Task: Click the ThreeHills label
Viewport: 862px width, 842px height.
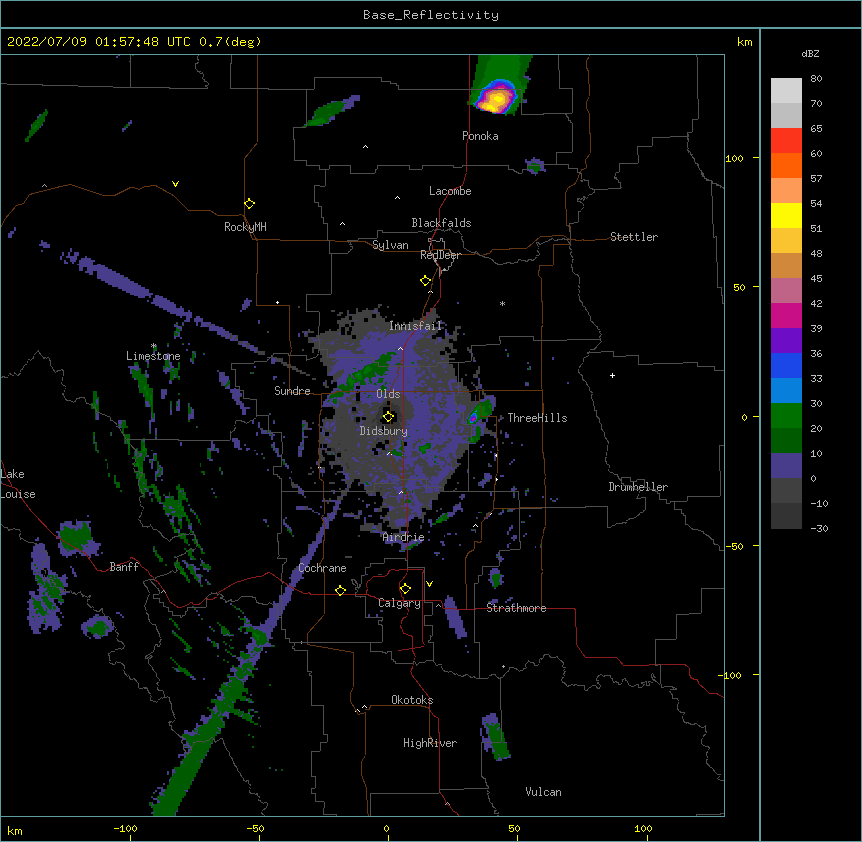Action: coord(537,418)
